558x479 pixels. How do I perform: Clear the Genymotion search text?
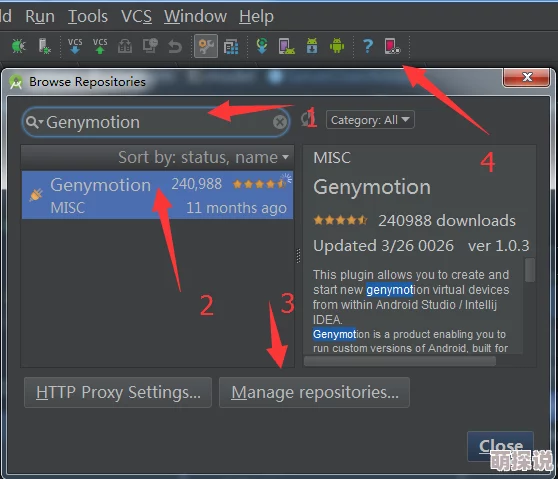point(280,122)
